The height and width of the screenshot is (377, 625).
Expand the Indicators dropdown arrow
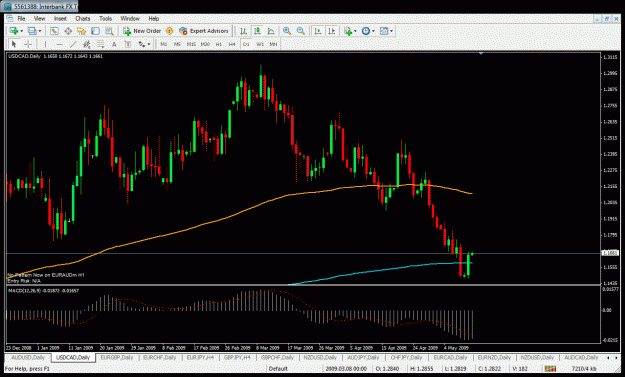(x=355, y=31)
